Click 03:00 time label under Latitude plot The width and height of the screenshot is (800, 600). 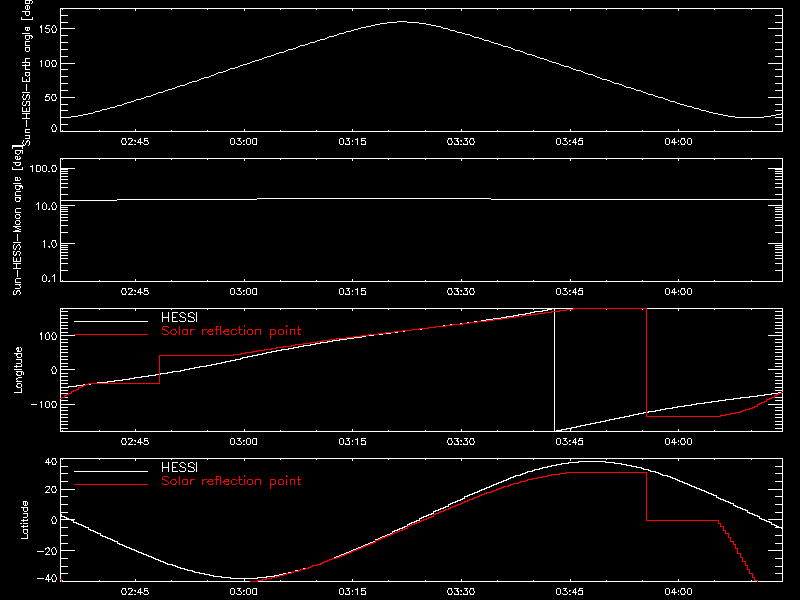pos(243,592)
